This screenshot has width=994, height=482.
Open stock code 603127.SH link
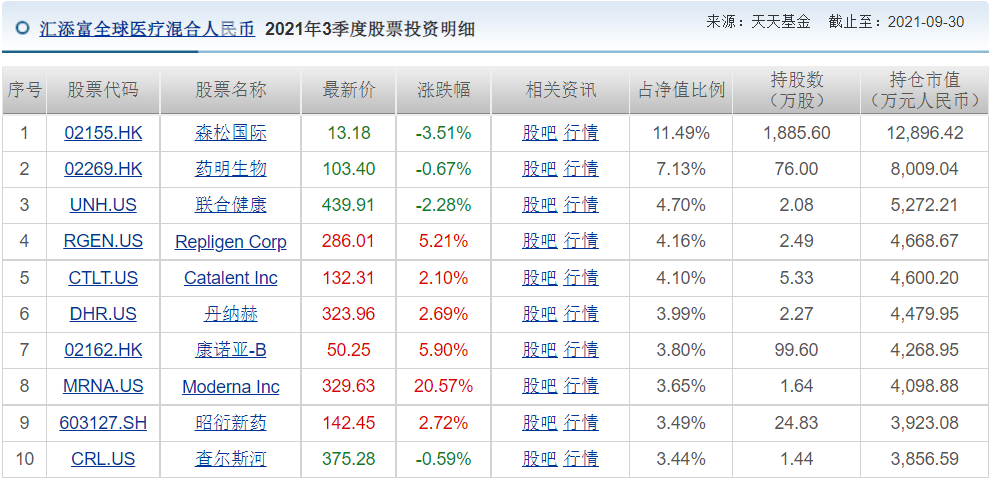tap(103, 423)
